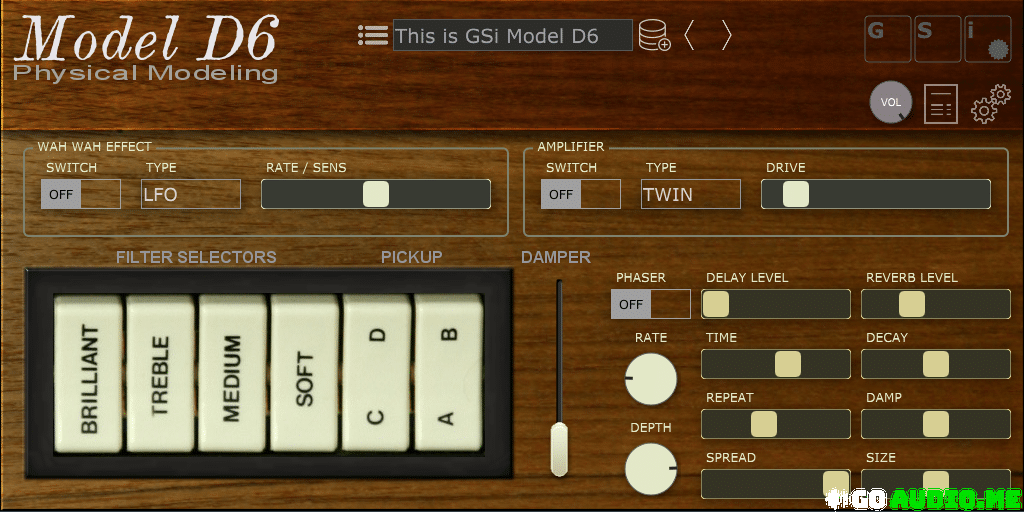Click the reverb DAMP slider handle
1024x512 pixels.
click(x=936, y=424)
